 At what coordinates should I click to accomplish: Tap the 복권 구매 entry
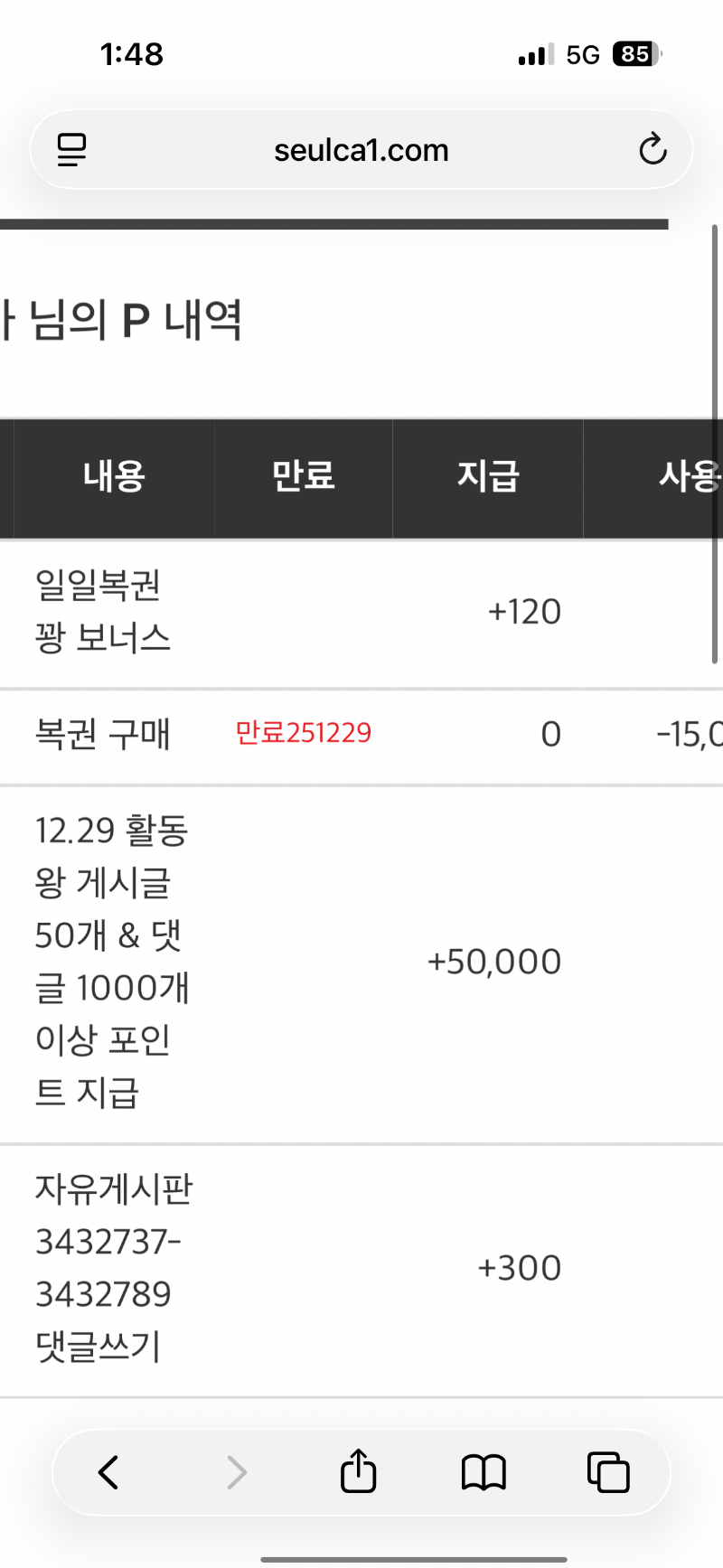(102, 735)
